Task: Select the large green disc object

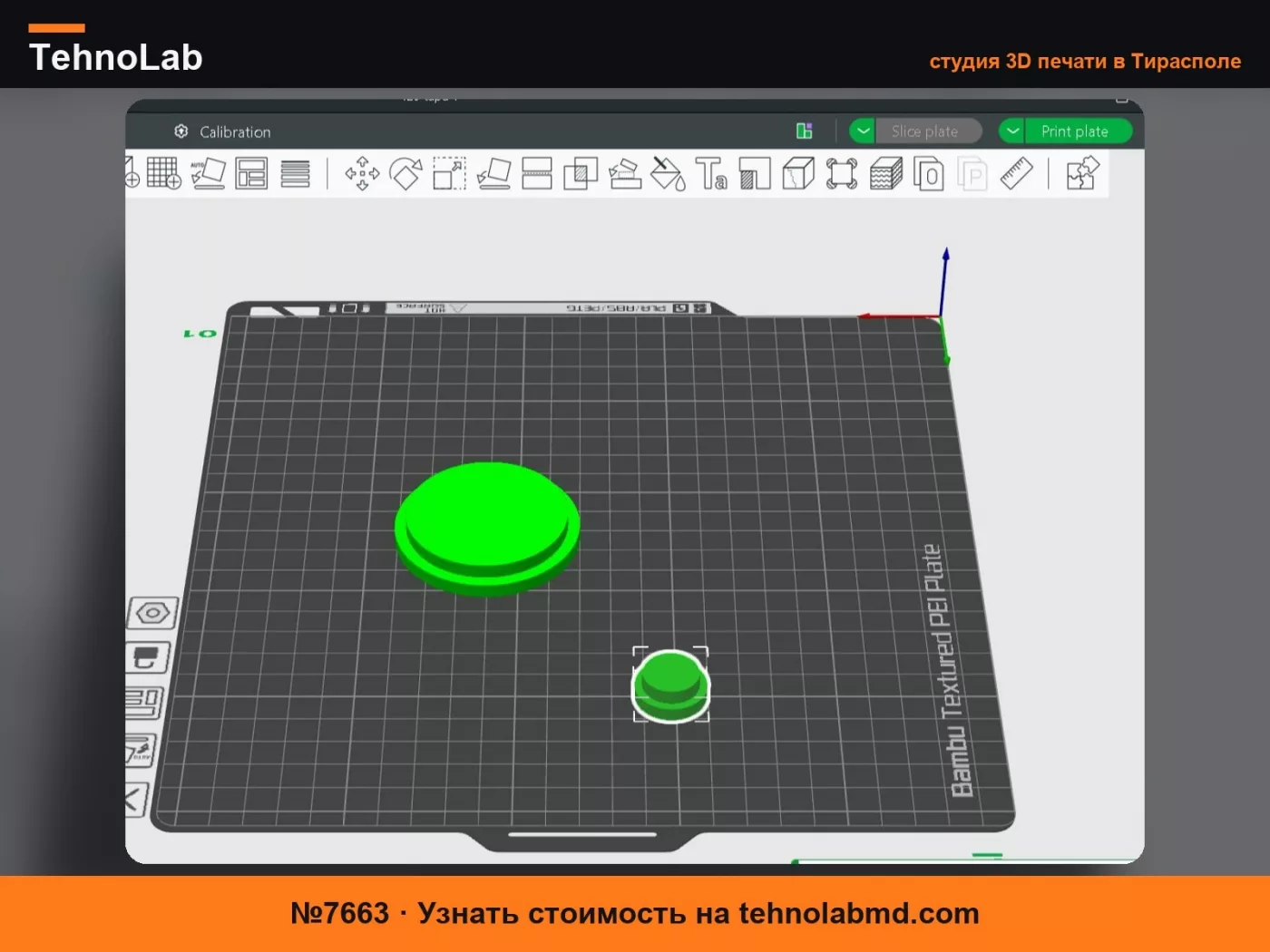Action: point(487,529)
